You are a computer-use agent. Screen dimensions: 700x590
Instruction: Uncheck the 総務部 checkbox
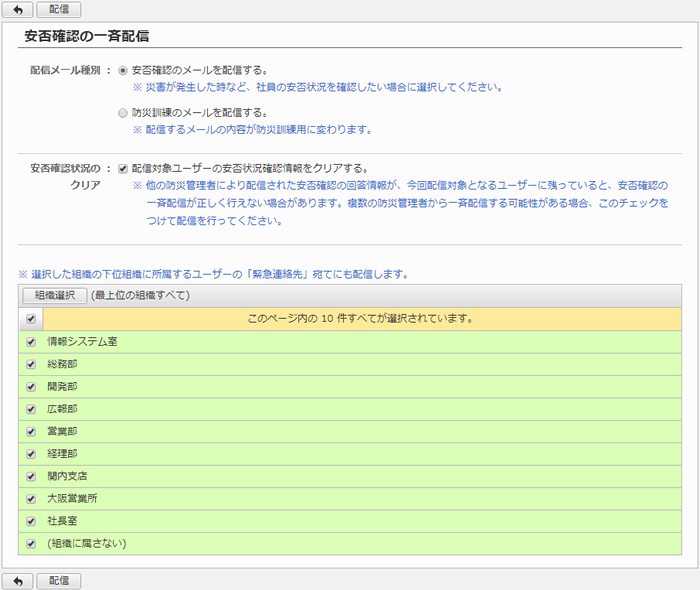tap(31, 364)
